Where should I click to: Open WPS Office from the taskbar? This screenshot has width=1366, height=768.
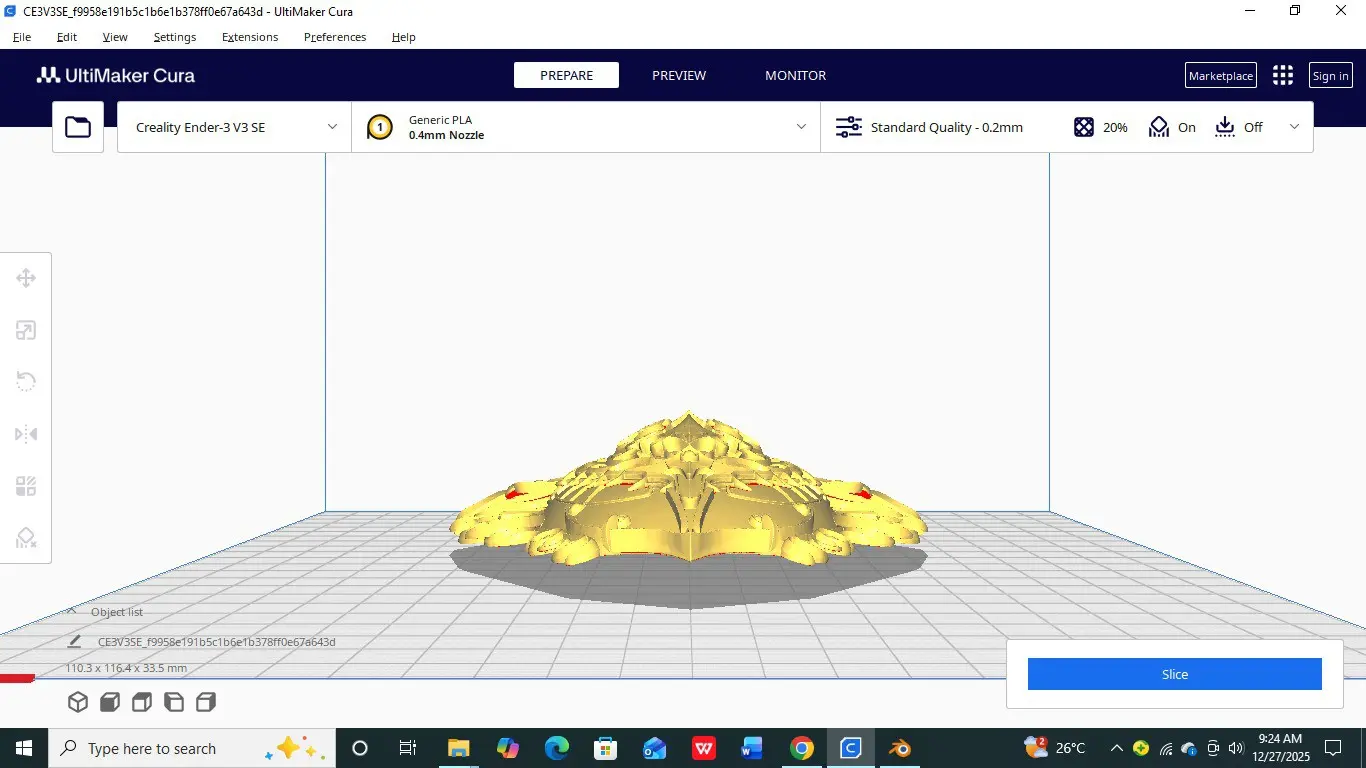[704, 748]
